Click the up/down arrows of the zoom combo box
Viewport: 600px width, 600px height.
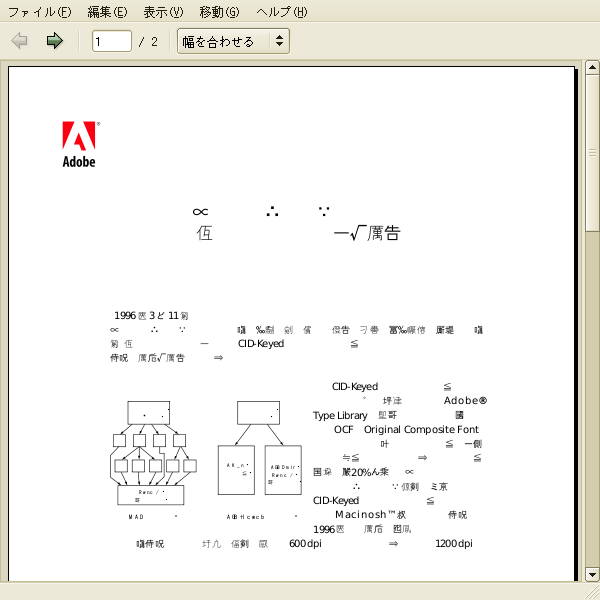[x=279, y=41]
